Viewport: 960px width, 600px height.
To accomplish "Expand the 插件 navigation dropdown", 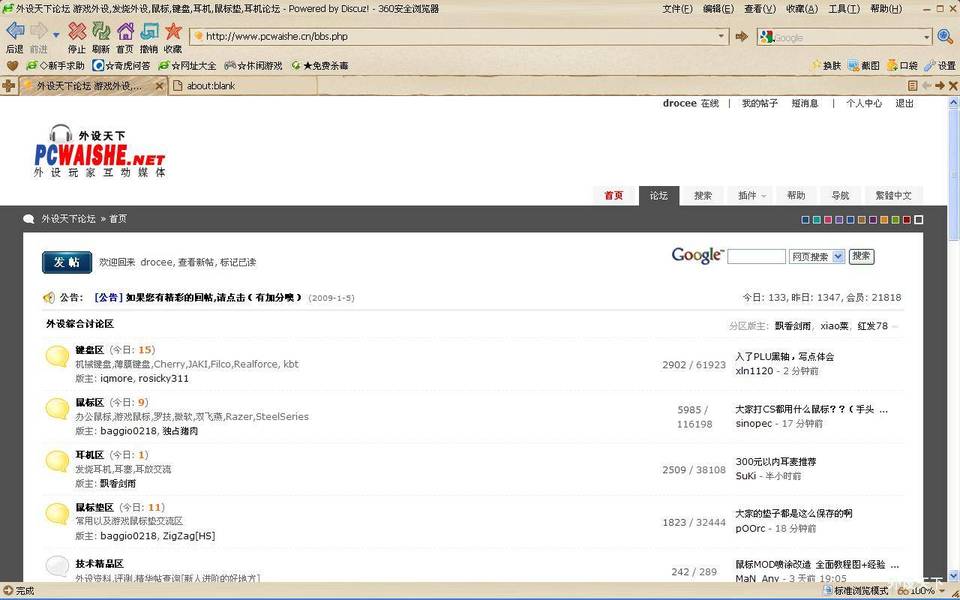I will pos(752,196).
